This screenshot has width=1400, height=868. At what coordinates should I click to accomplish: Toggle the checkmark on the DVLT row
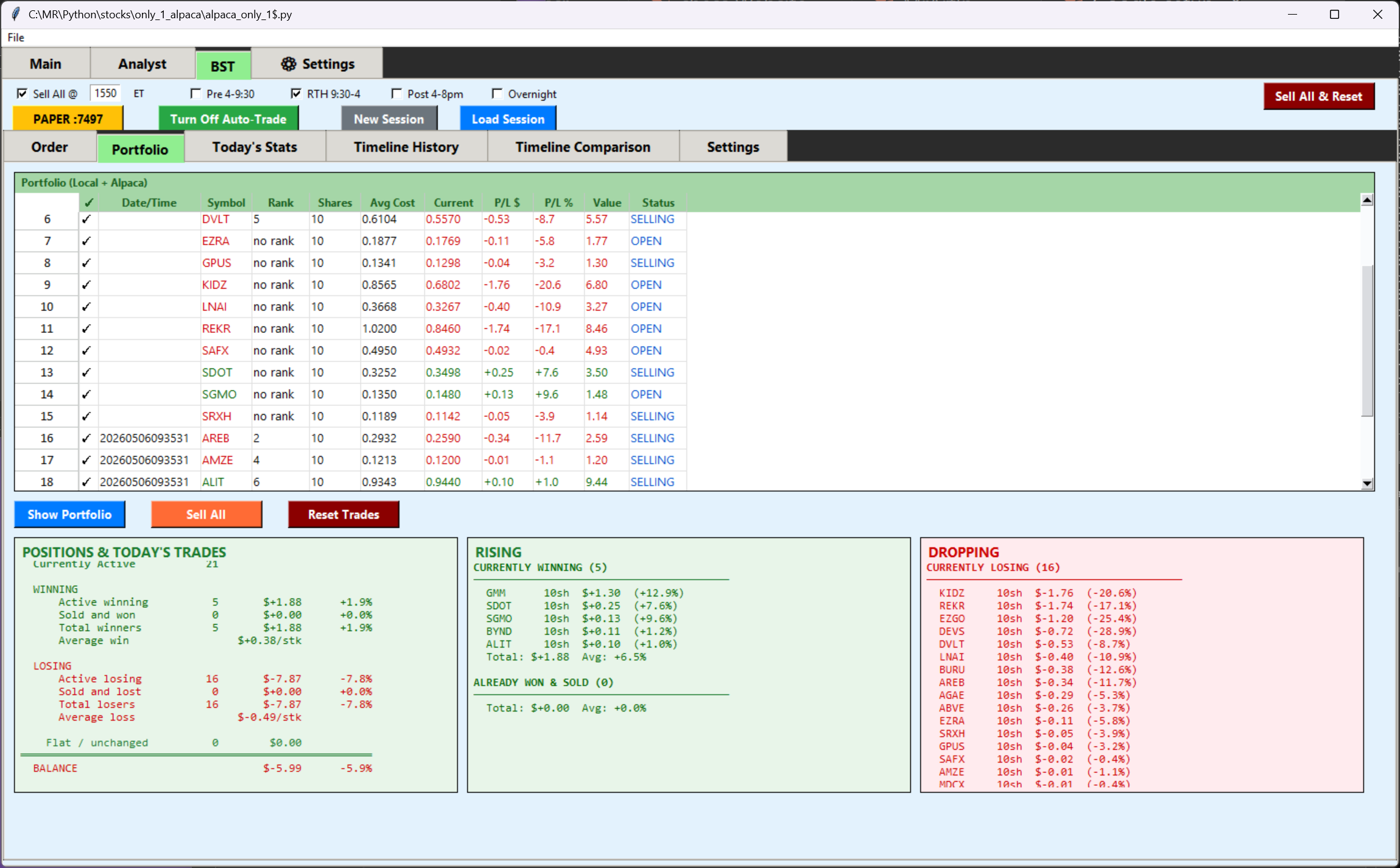[x=86, y=219]
